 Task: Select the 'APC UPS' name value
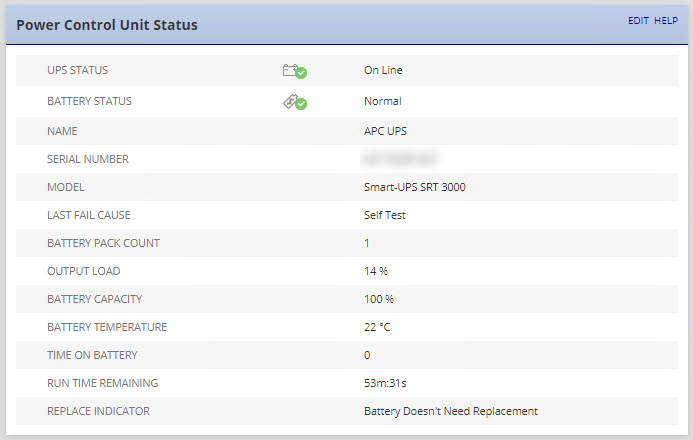click(x=385, y=131)
